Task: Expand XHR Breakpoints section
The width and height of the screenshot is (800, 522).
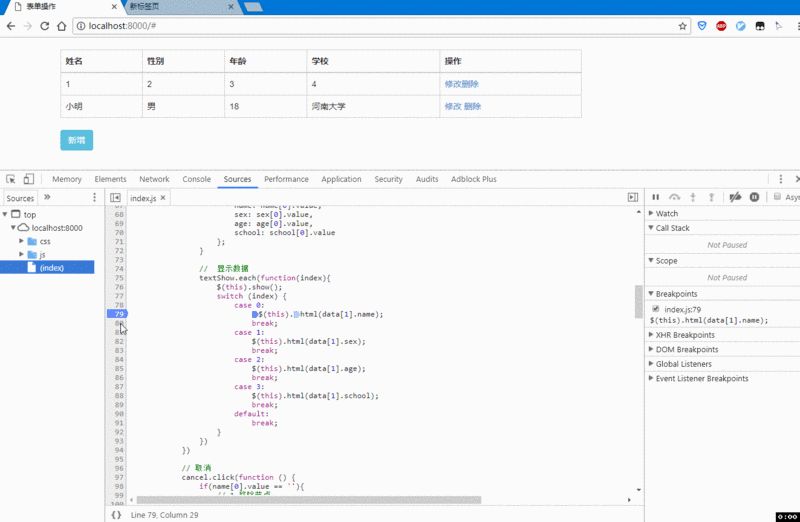Action: pos(685,335)
